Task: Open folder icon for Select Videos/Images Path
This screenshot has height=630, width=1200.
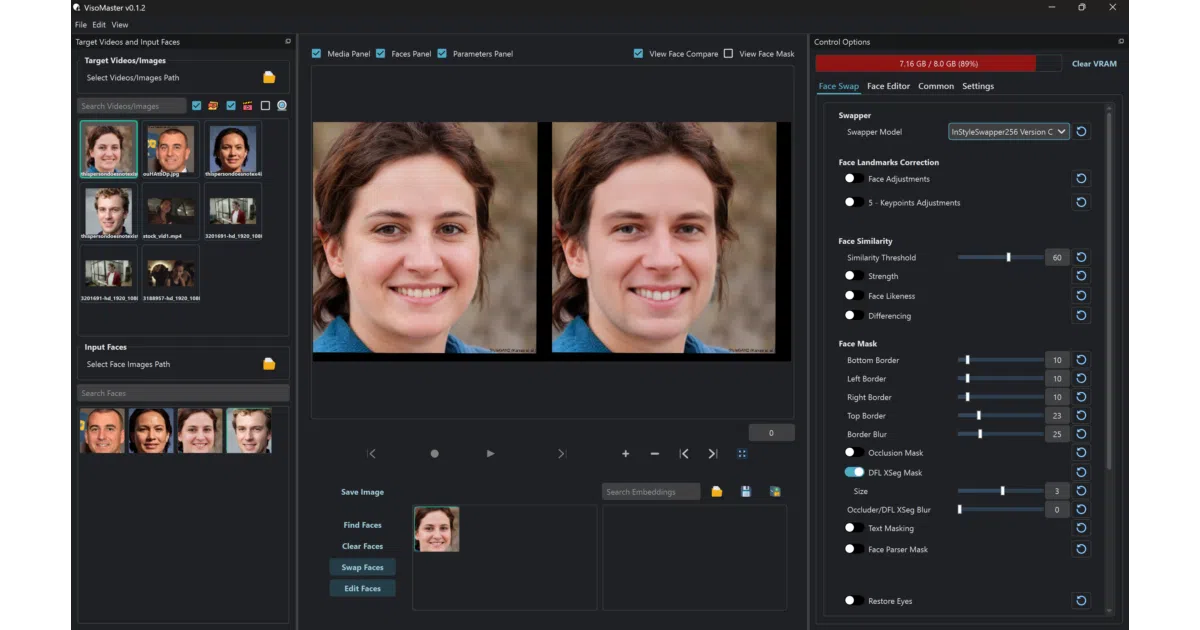Action: pyautogui.click(x=269, y=77)
